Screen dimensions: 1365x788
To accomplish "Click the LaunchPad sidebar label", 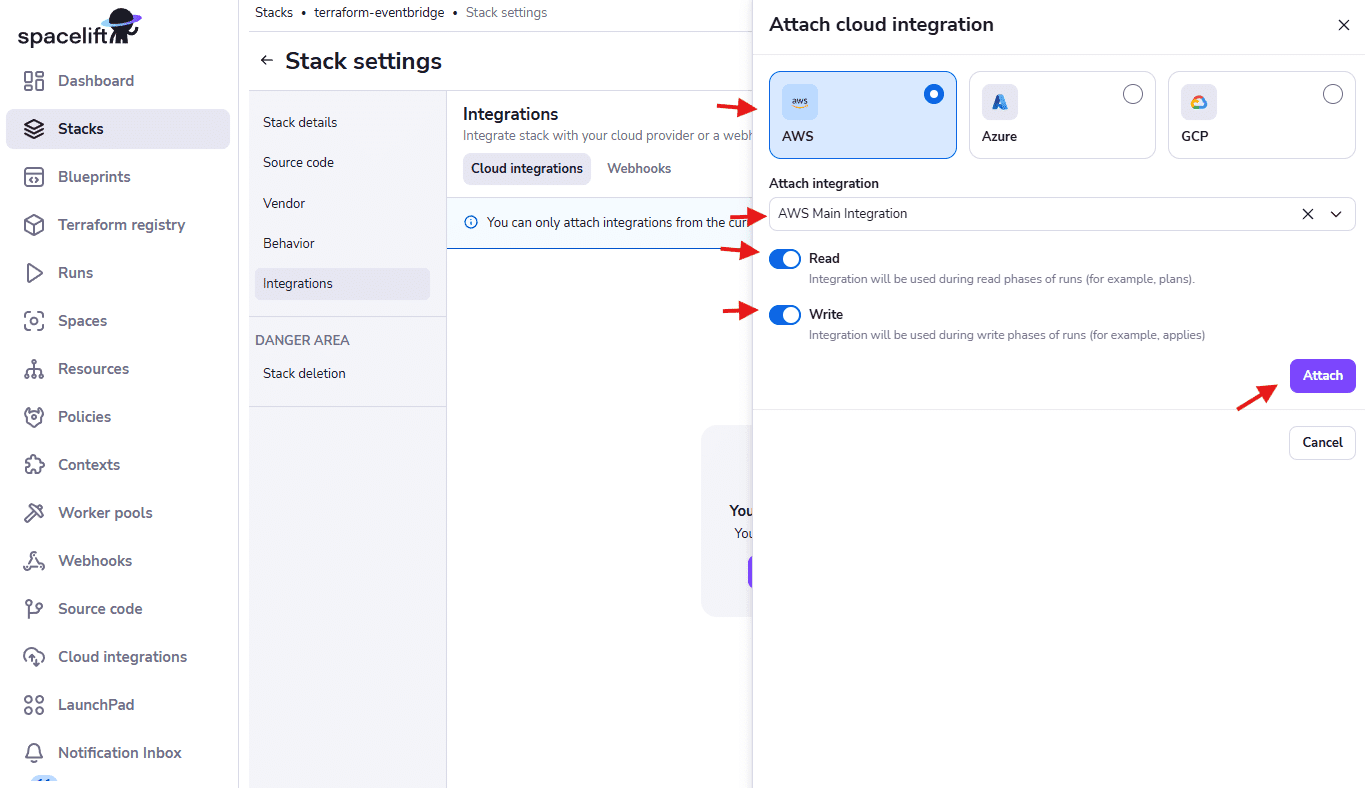I will tap(96, 705).
